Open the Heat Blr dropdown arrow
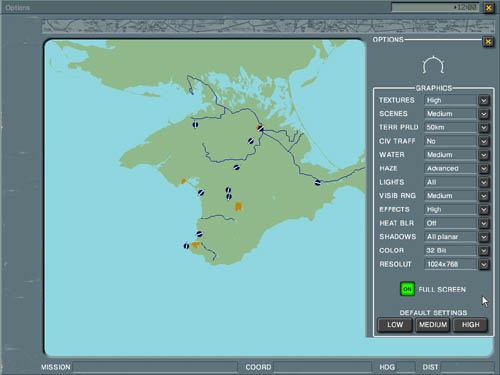The width and height of the screenshot is (500, 375). [x=484, y=223]
